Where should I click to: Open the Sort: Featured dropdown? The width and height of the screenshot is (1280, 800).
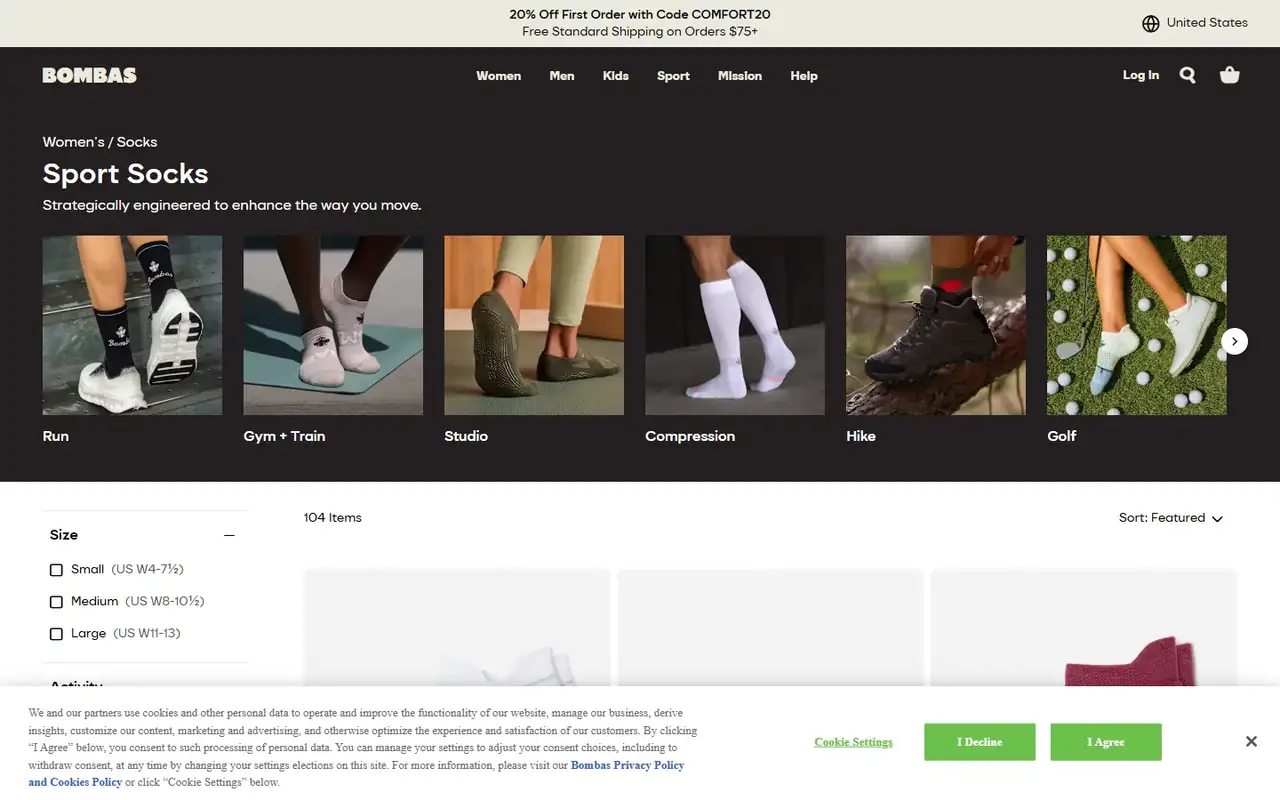[x=1171, y=518]
